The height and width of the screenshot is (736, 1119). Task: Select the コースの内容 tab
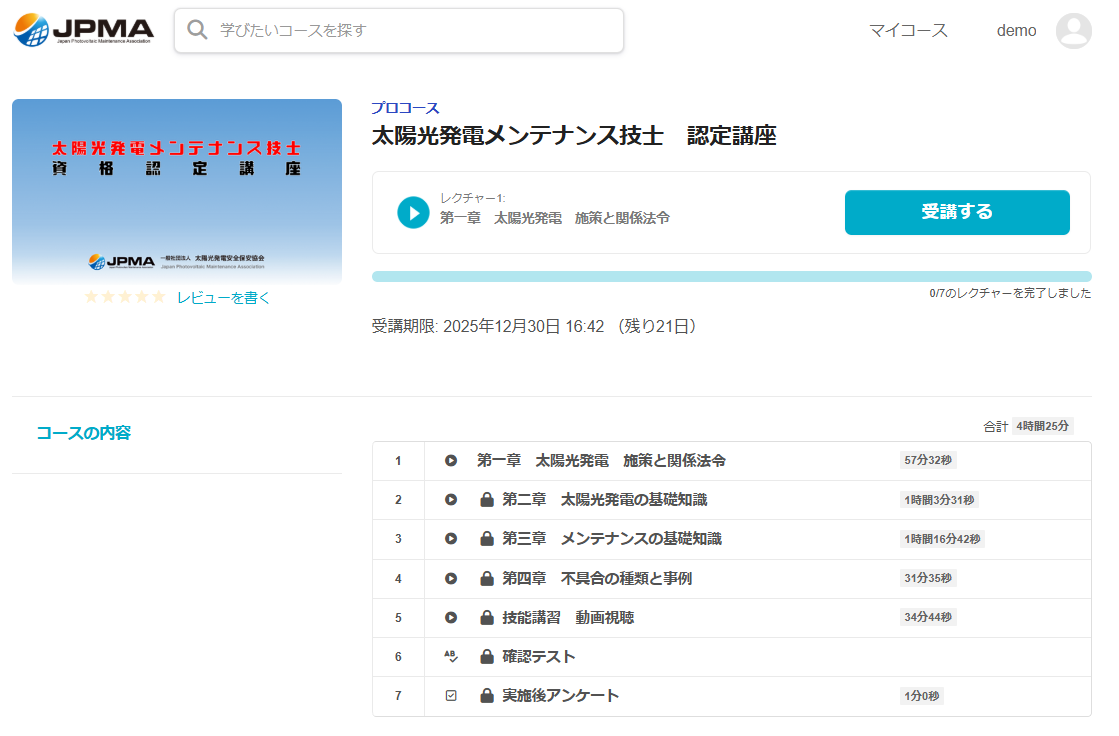point(84,433)
